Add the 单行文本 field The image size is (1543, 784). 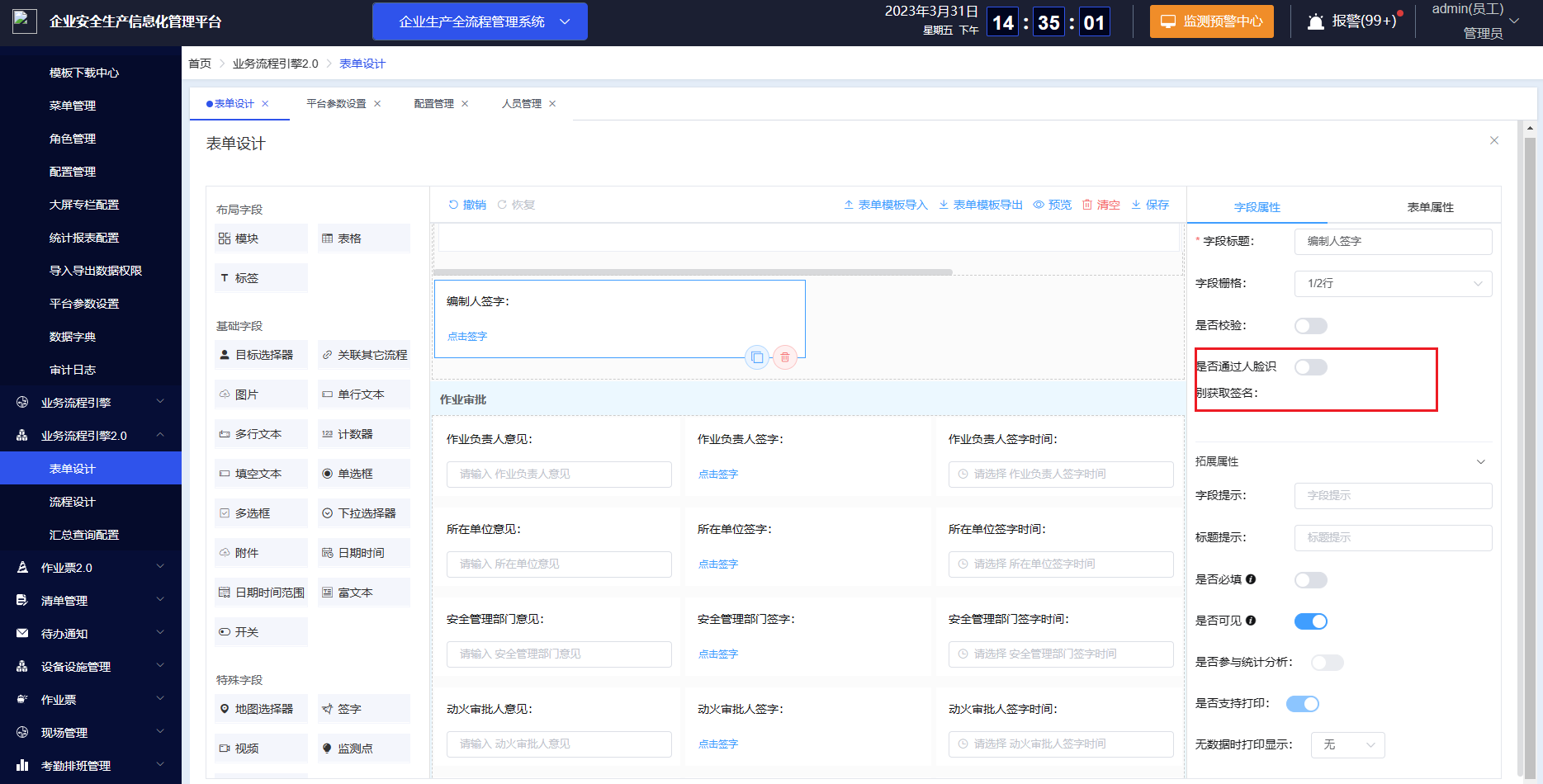point(364,394)
